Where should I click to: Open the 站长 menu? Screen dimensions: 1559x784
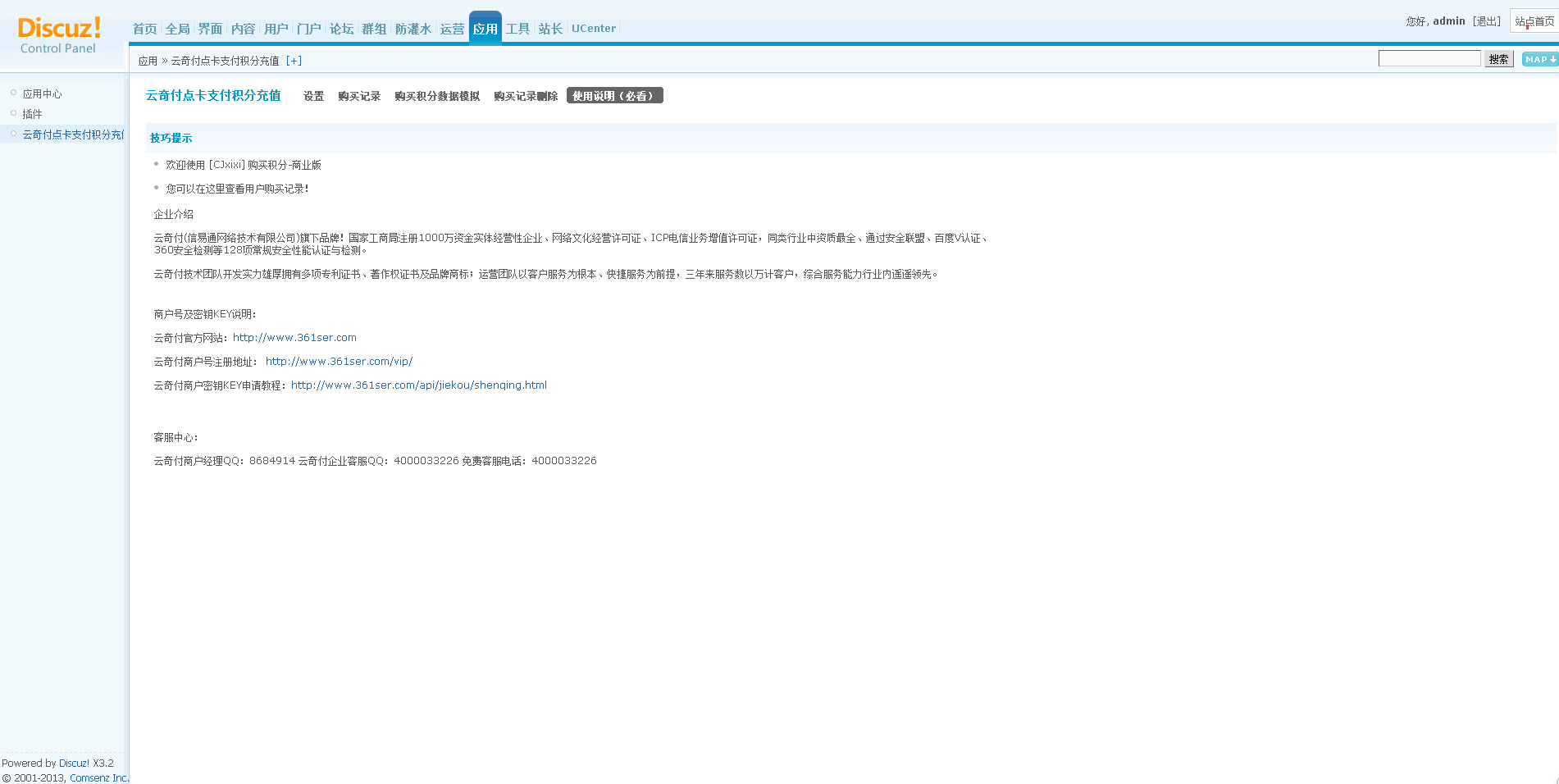550,29
